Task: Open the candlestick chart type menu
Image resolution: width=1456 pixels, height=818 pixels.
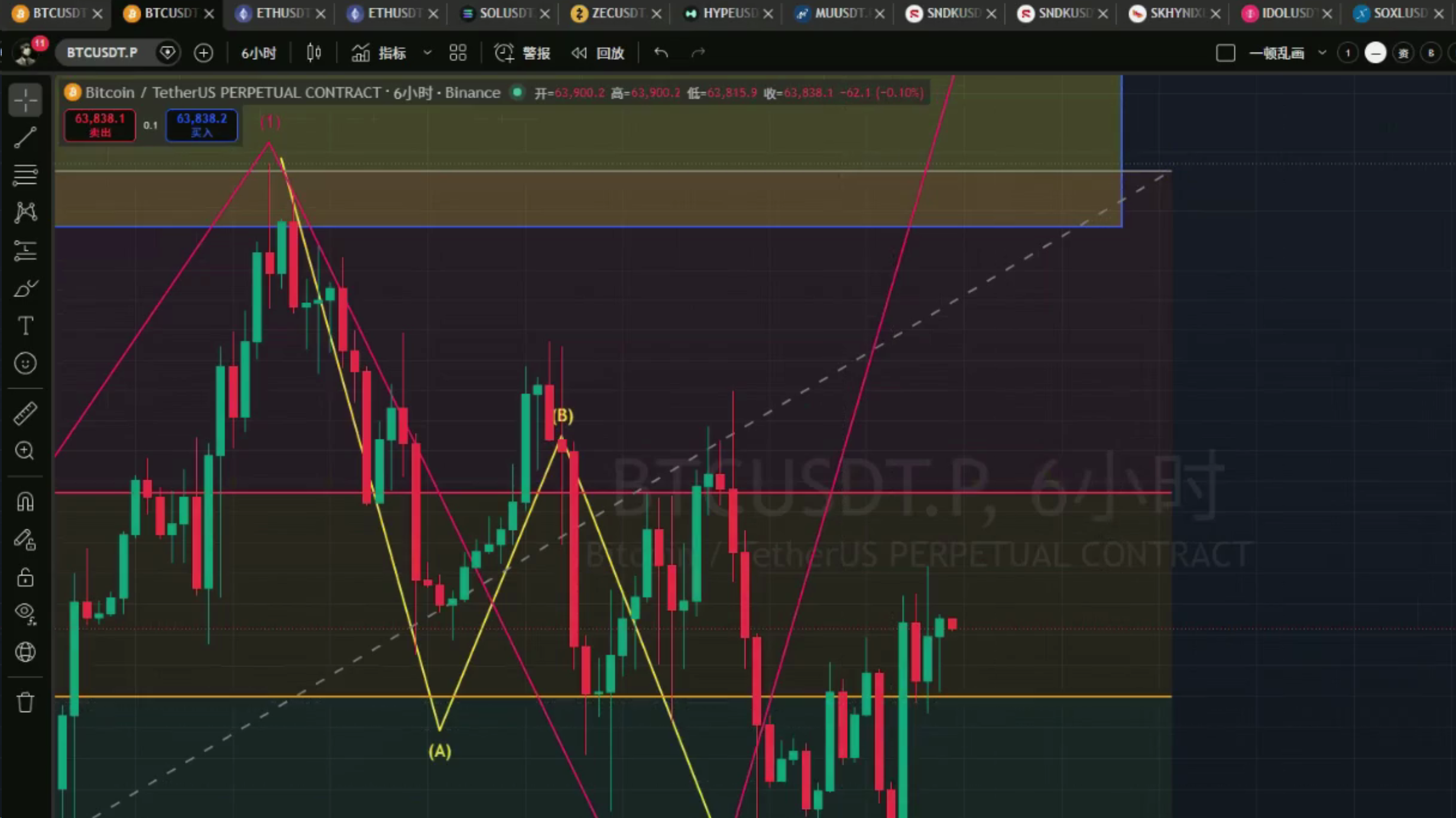Action: point(314,53)
